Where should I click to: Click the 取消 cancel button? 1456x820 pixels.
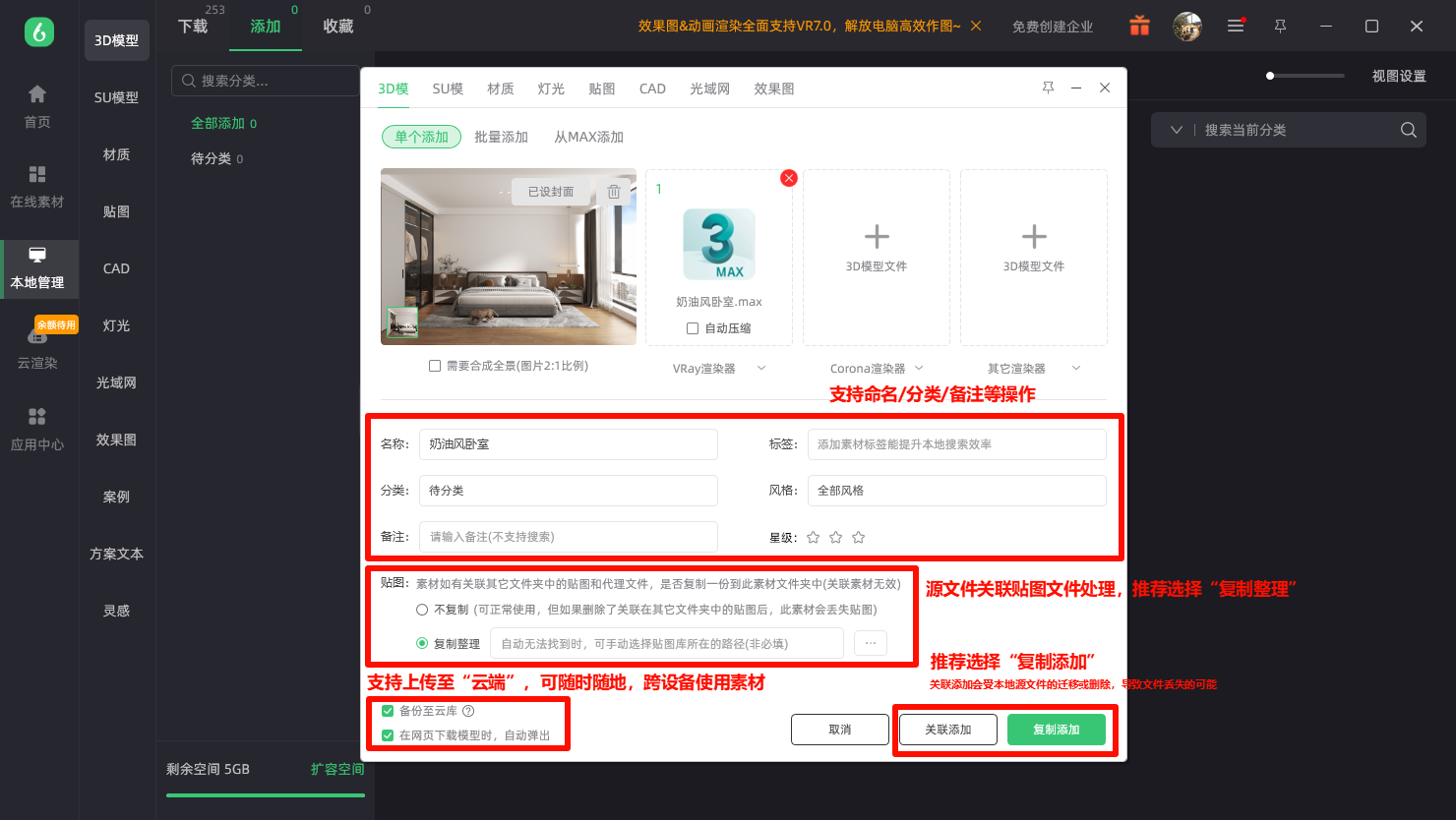840,730
